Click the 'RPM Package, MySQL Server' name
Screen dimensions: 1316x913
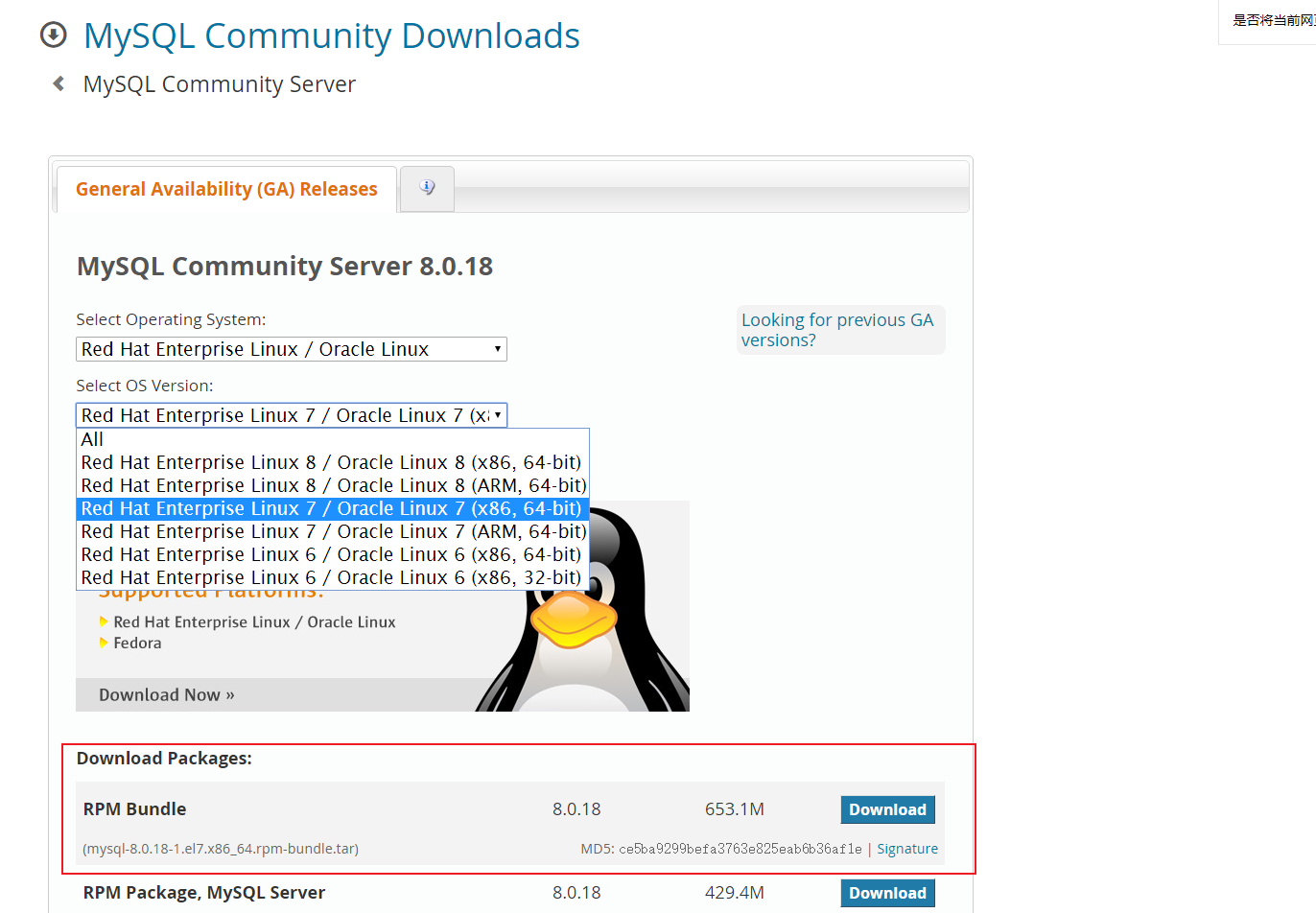click(204, 893)
